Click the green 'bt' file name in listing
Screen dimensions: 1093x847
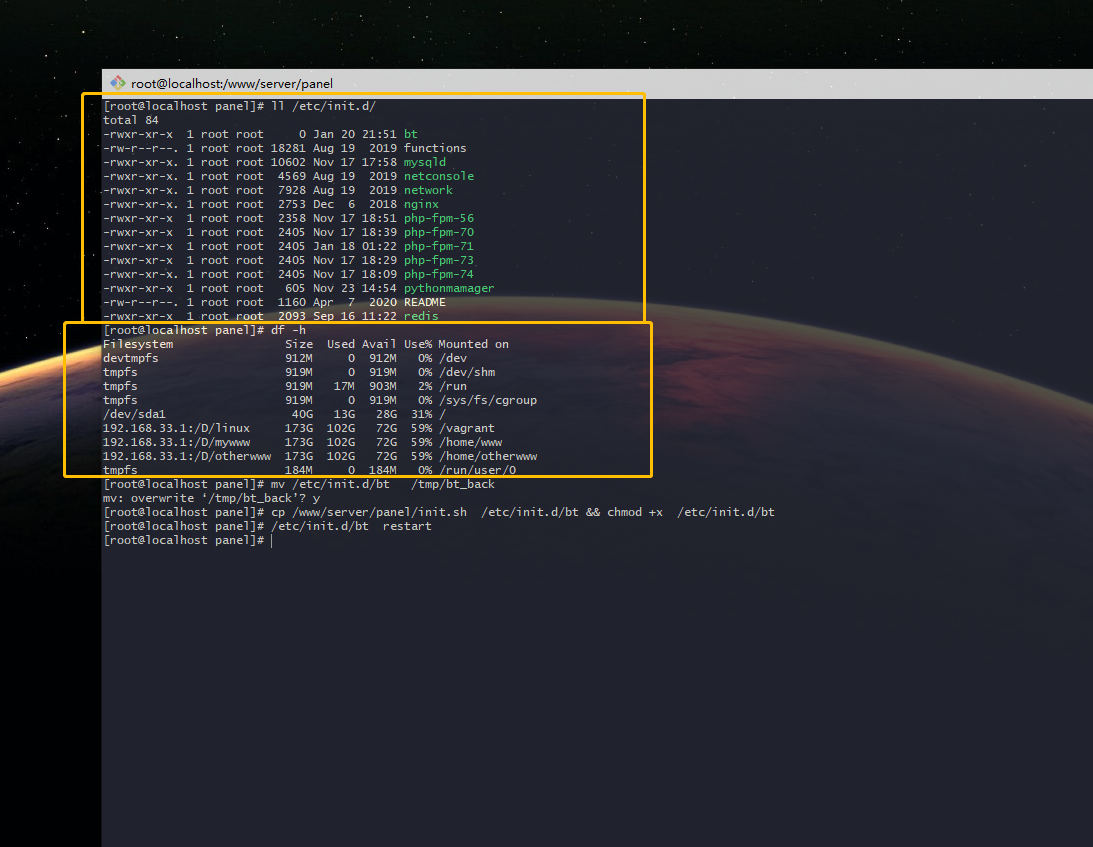point(411,134)
